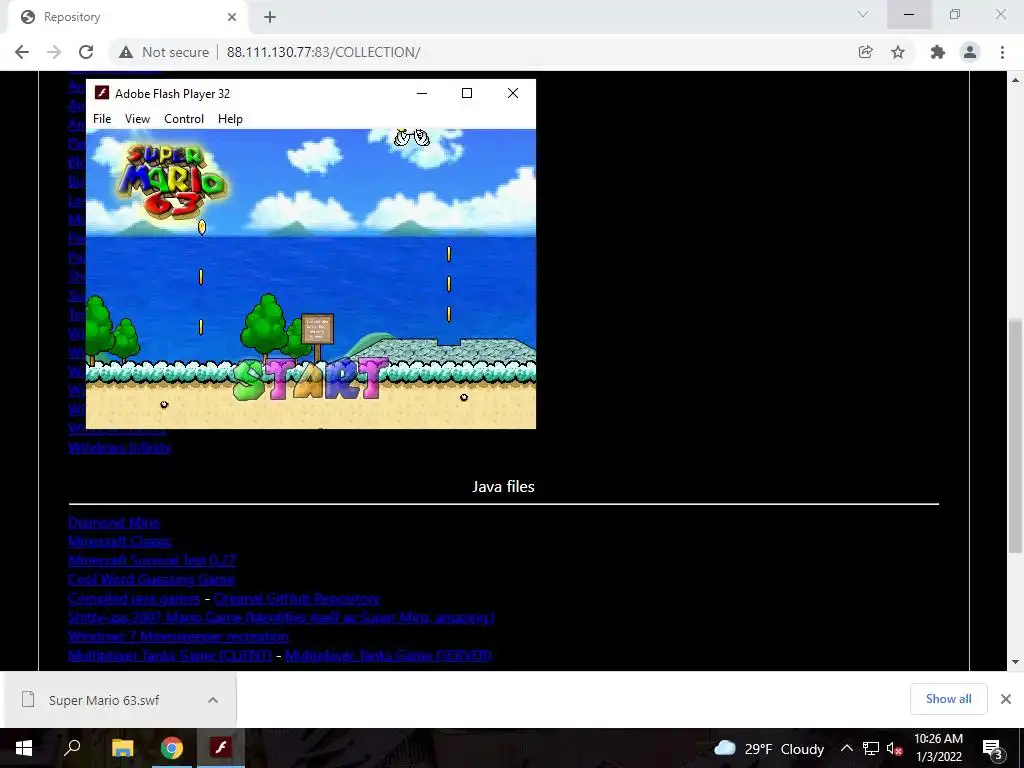Open a new browser tab
The width and height of the screenshot is (1024, 768).
270,17
